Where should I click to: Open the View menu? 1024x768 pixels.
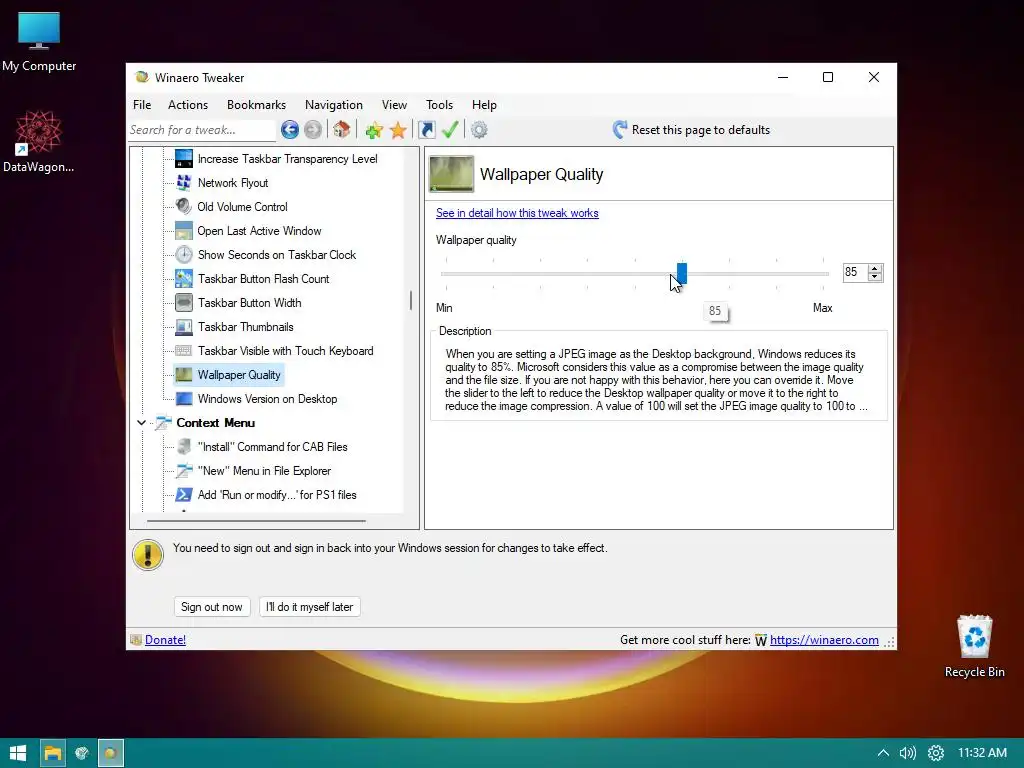tap(394, 104)
